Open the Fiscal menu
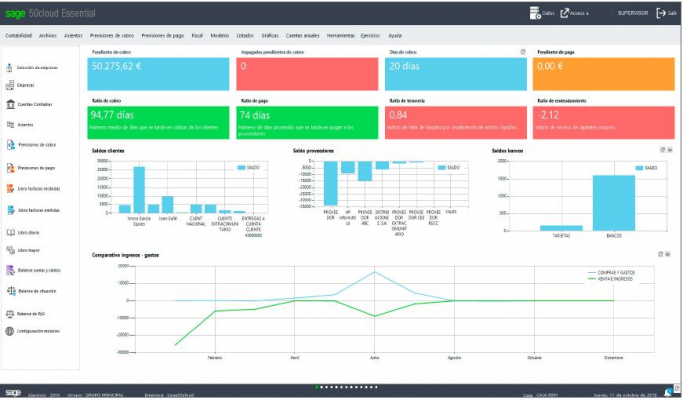Image resolution: width=683 pixels, height=400 pixels. pos(197,36)
